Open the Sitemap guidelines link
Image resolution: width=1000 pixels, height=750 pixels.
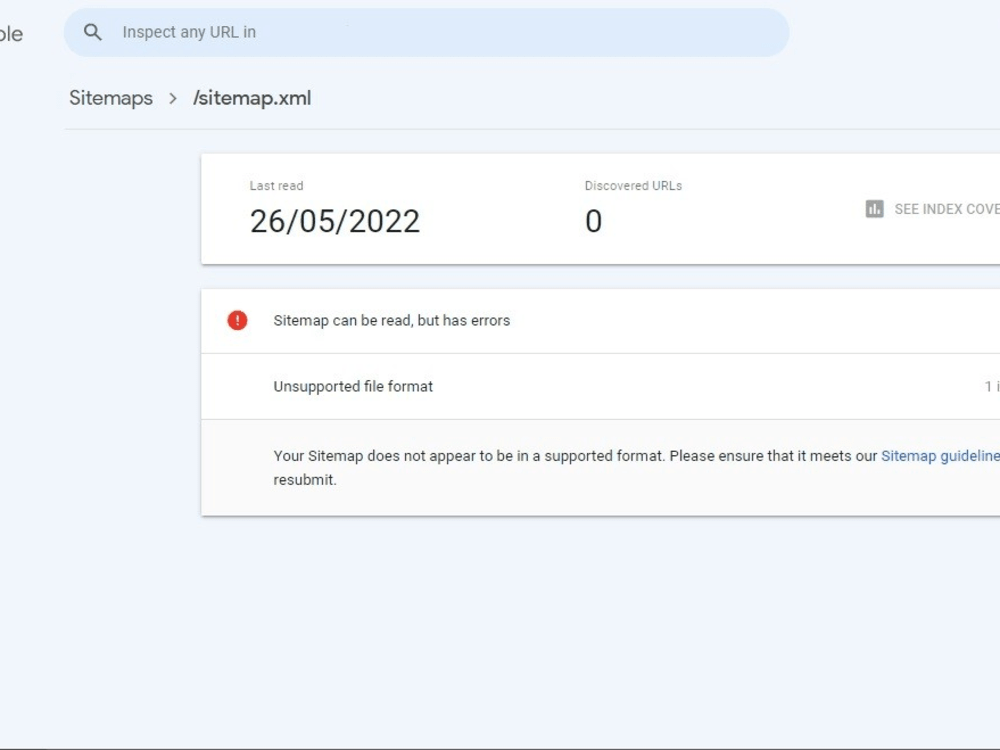940,456
